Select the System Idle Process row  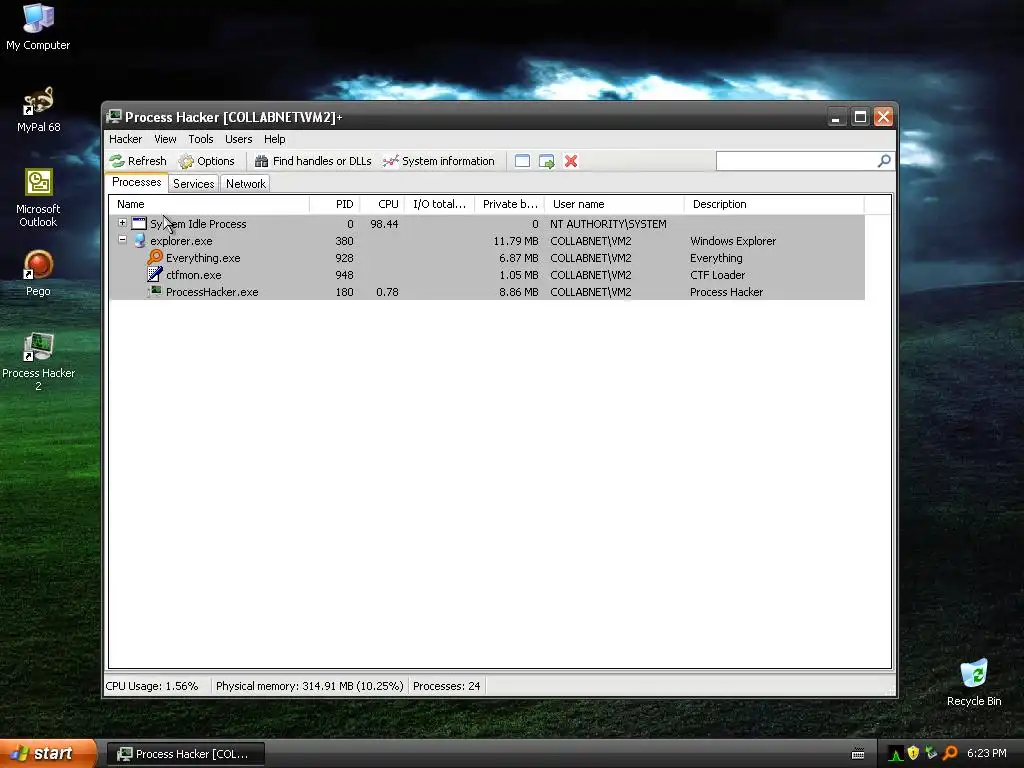tap(487, 224)
